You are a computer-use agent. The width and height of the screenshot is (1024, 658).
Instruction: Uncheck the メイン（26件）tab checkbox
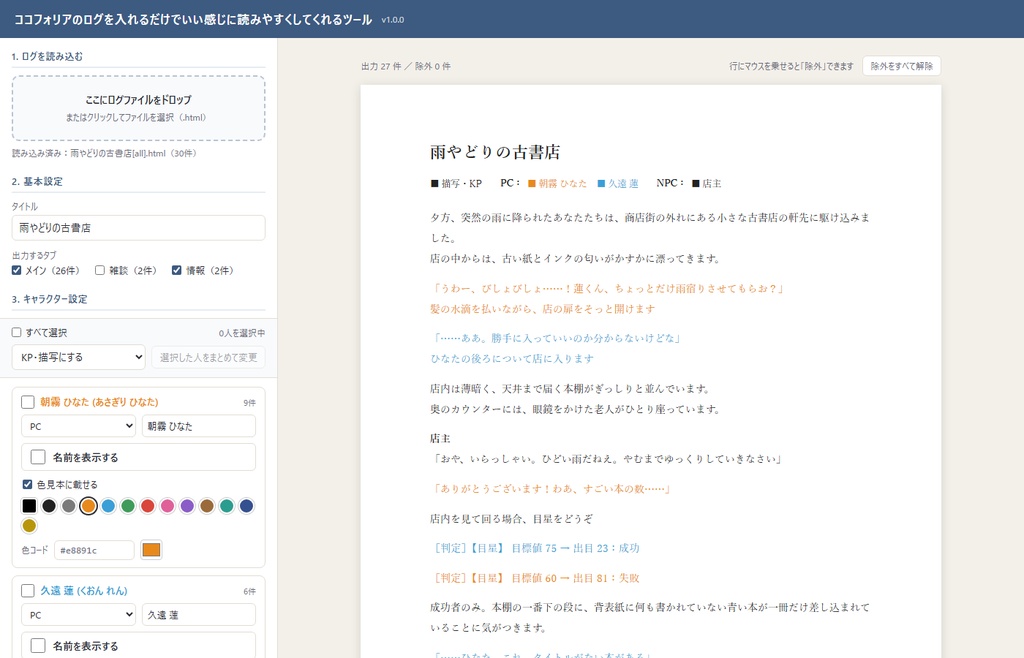point(16,270)
